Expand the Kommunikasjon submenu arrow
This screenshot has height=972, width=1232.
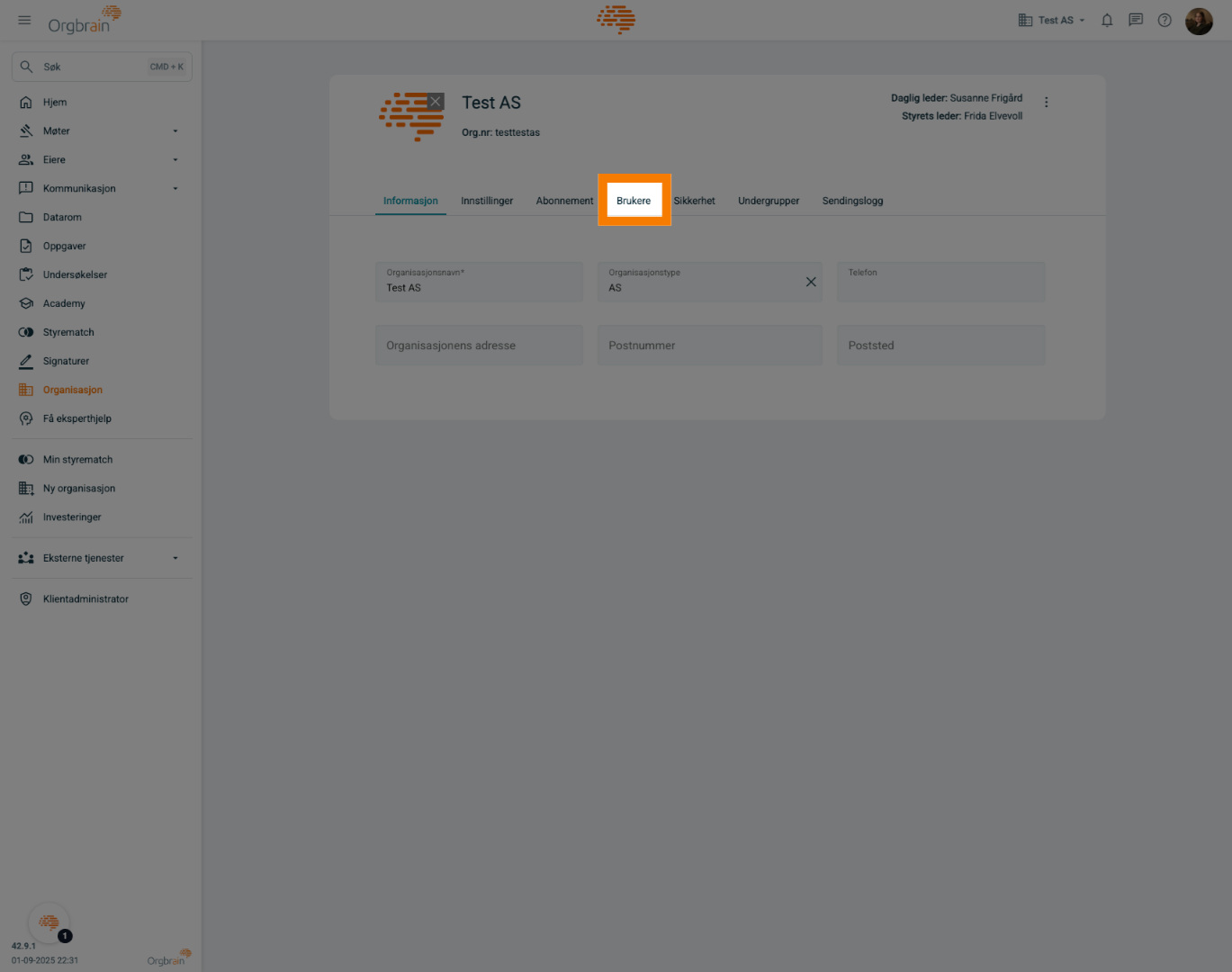pos(175,189)
